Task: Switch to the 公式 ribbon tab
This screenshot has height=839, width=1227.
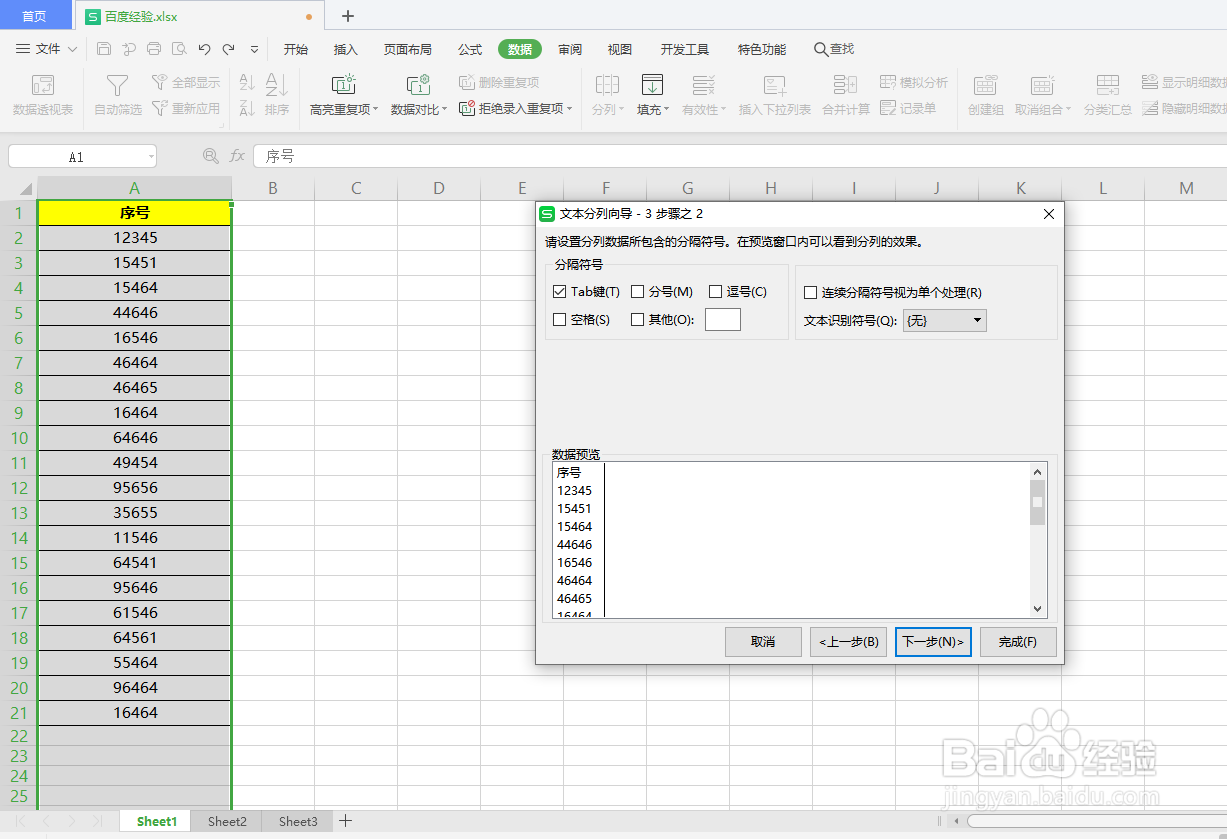Action: tap(470, 49)
